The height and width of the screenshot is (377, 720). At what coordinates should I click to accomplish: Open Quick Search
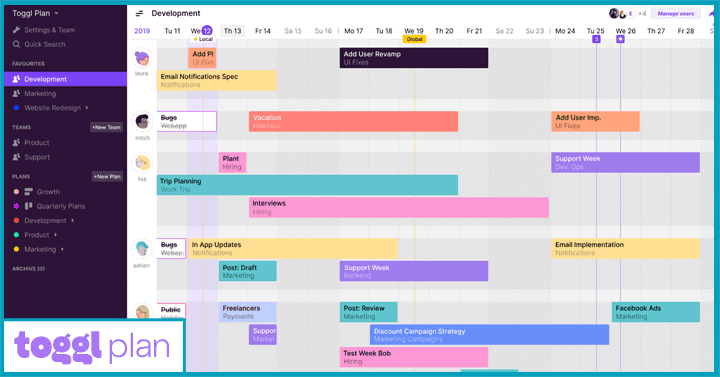coord(45,44)
